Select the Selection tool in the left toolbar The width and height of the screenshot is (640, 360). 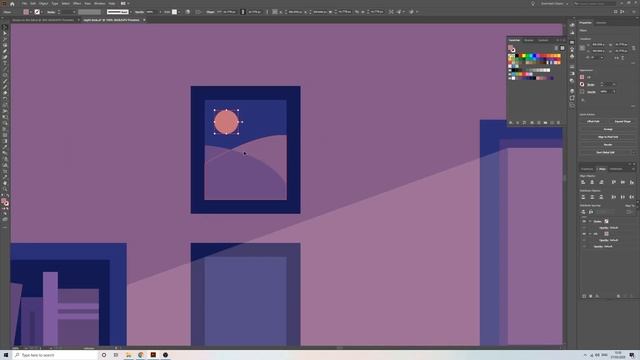click(x=5, y=27)
